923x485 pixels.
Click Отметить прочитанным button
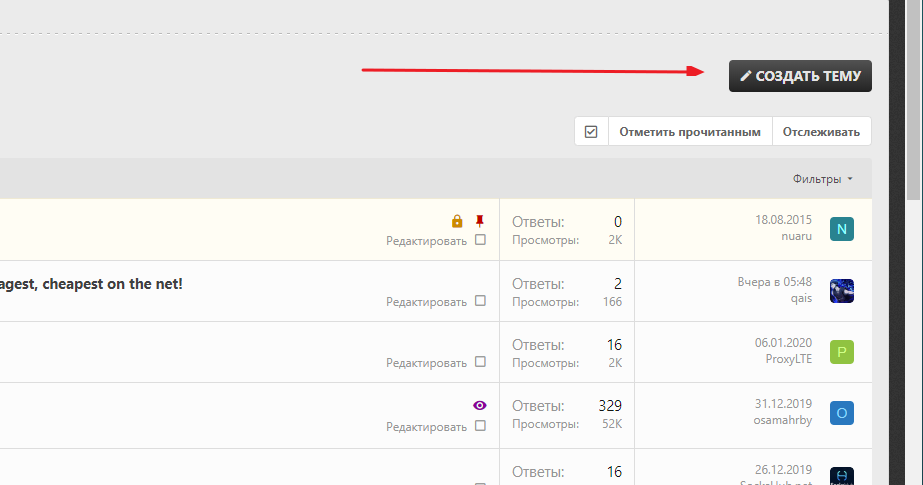coord(690,132)
